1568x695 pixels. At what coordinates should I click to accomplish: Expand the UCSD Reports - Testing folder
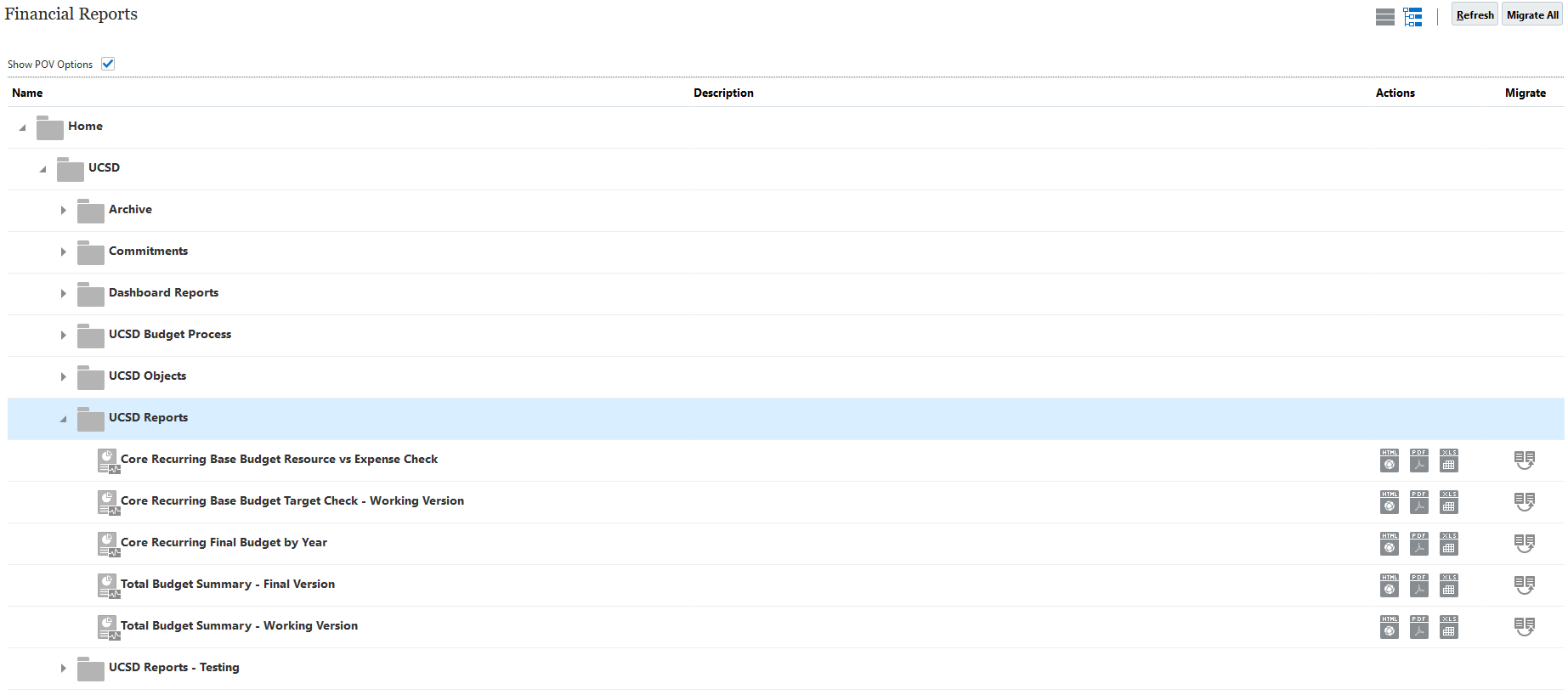tap(63, 669)
